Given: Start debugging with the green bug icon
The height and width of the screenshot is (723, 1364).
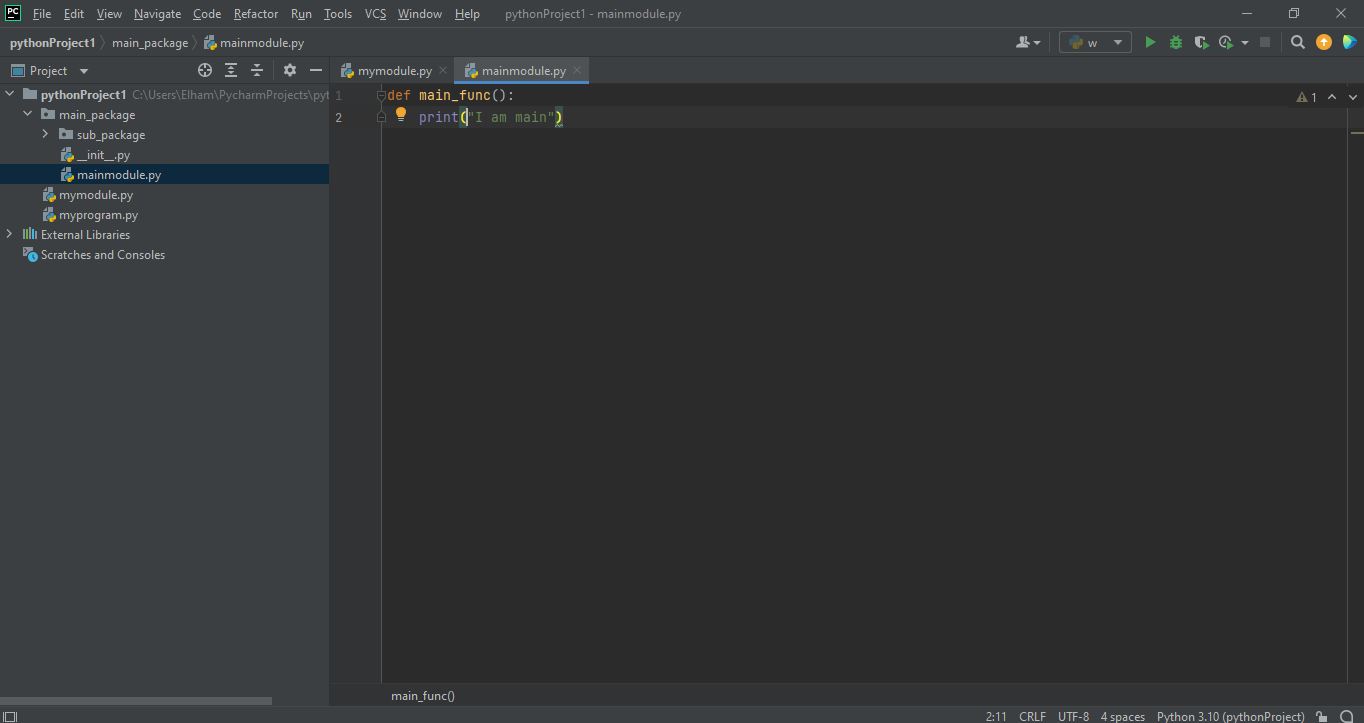Looking at the screenshot, I should point(1175,43).
